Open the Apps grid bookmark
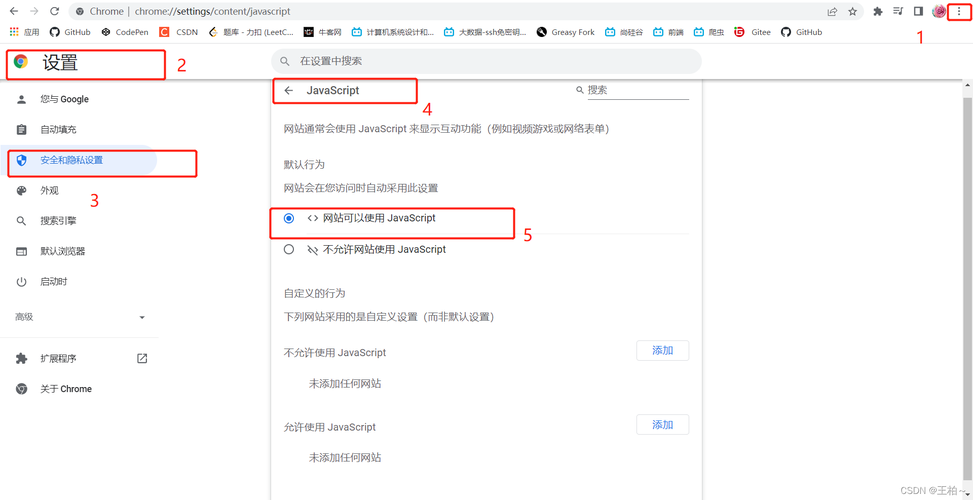The width and height of the screenshot is (973, 500). click(x=25, y=32)
